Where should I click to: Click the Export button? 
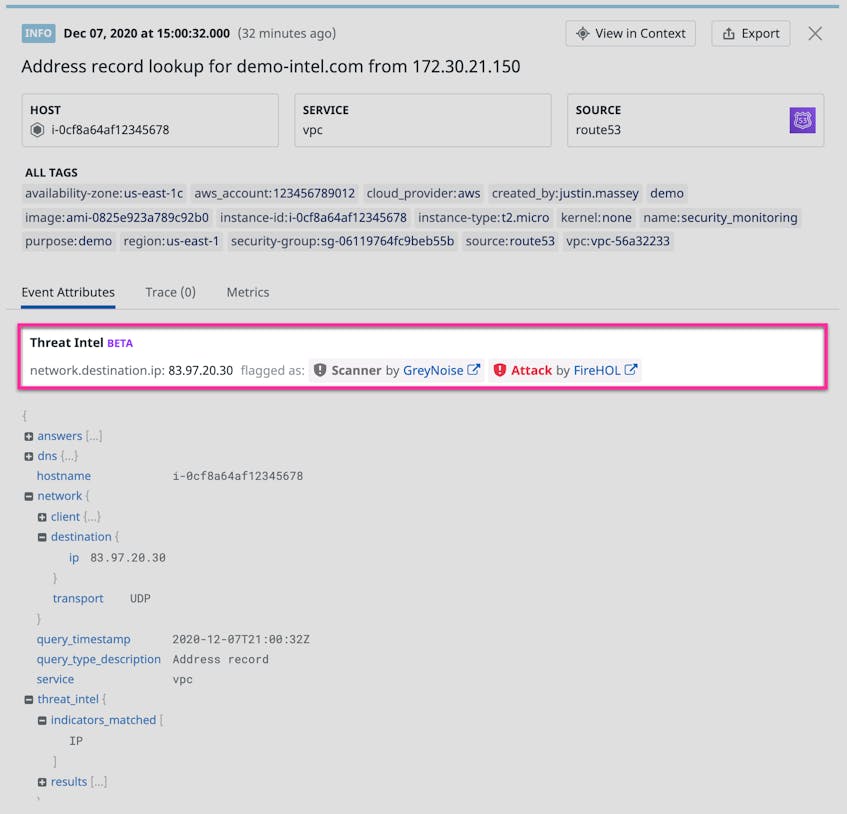pos(751,33)
